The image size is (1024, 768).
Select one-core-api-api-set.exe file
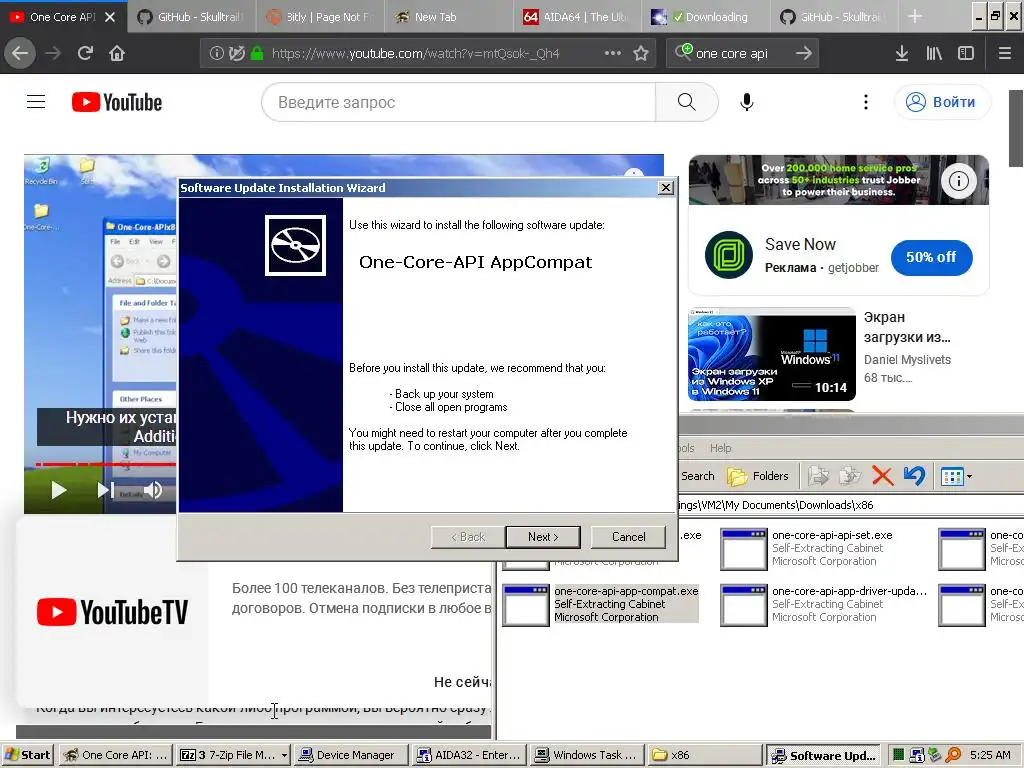pyautogui.click(x=807, y=548)
